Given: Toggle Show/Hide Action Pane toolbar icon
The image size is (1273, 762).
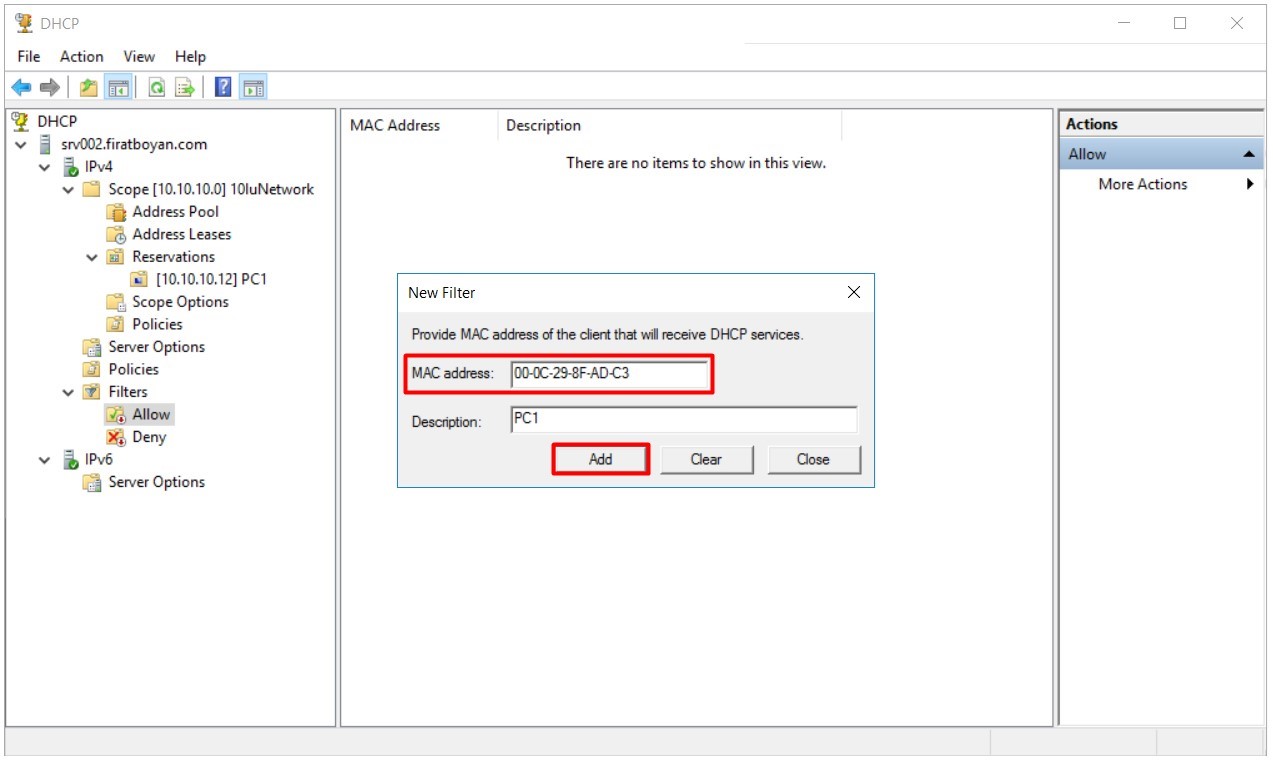Looking at the screenshot, I should 253,88.
